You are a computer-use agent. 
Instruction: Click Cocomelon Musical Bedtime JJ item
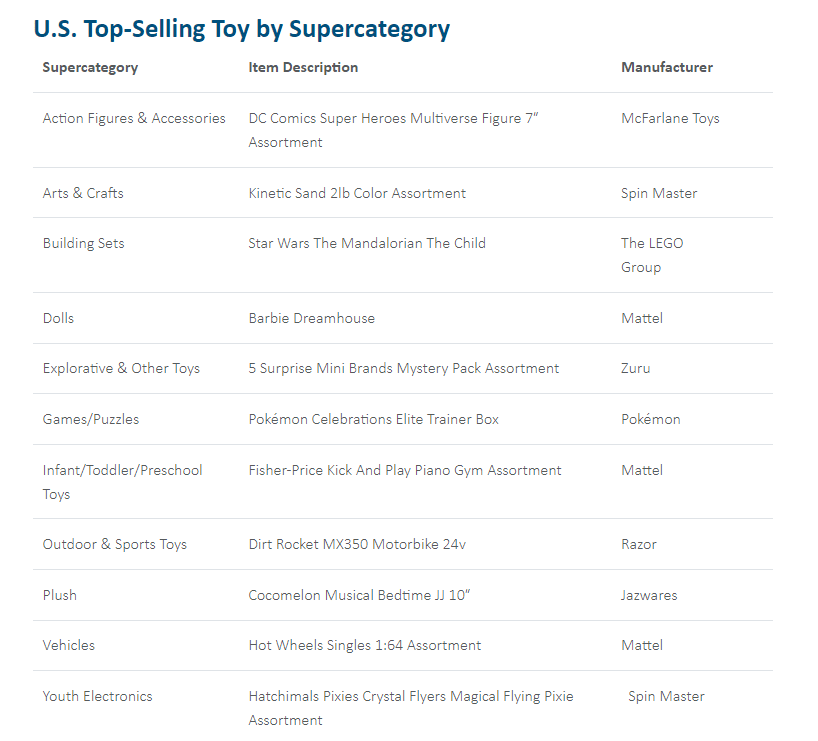[359, 595]
